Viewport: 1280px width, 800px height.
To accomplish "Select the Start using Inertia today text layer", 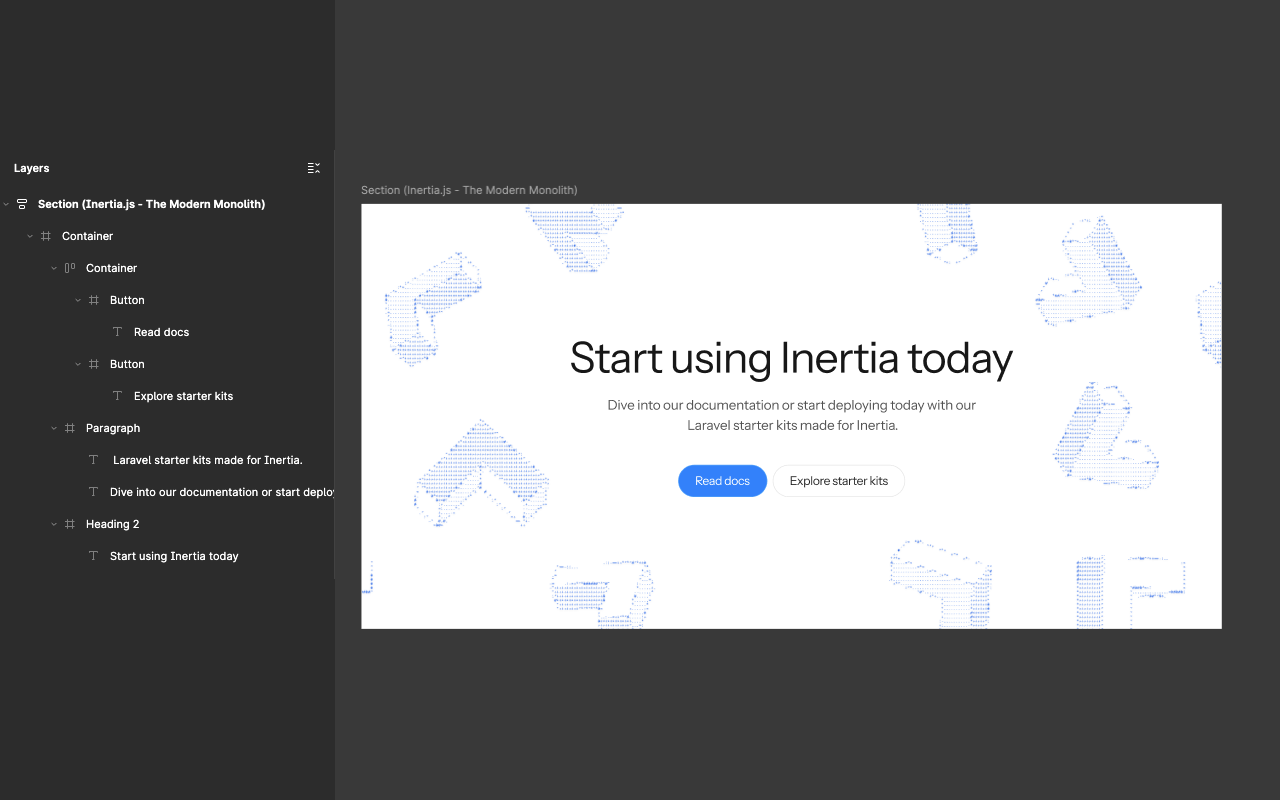I will (x=174, y=556).
